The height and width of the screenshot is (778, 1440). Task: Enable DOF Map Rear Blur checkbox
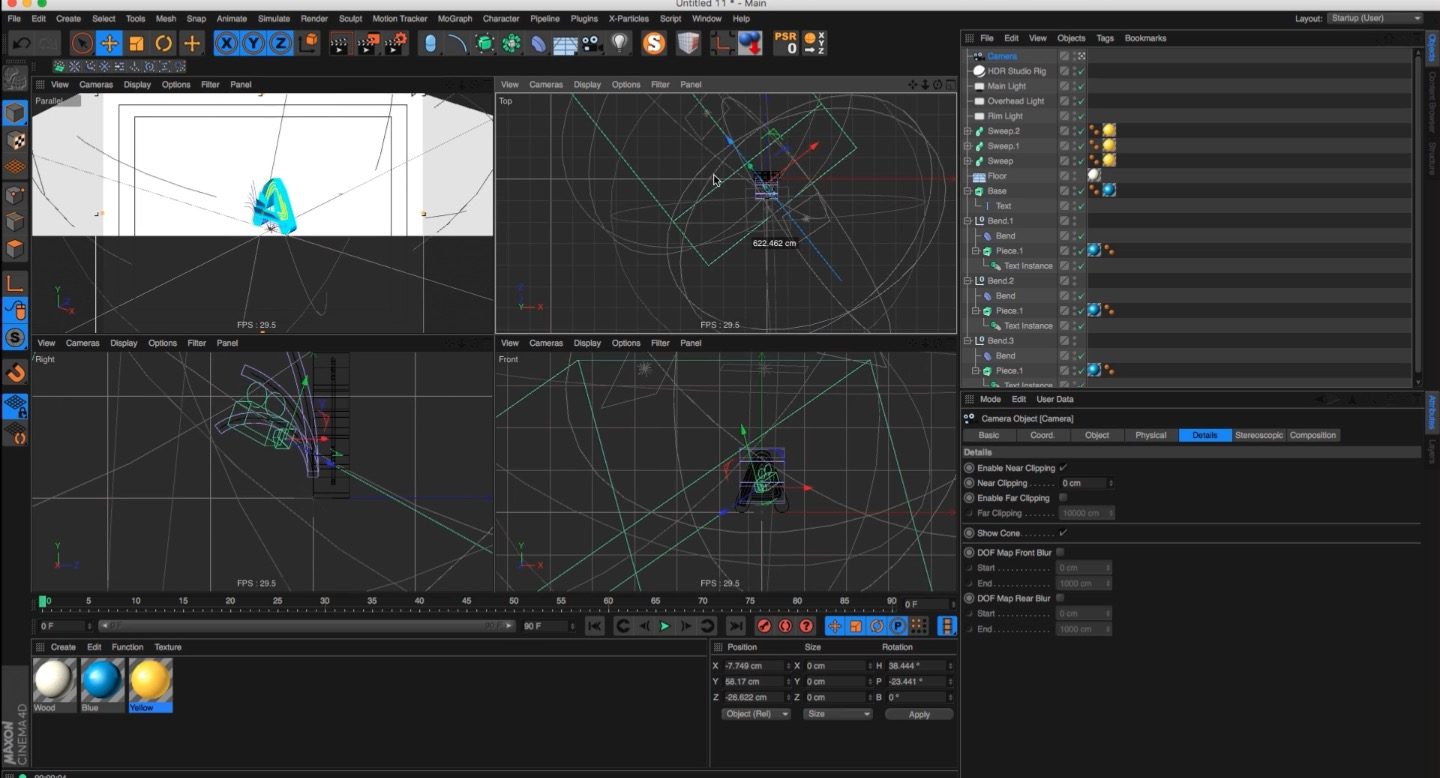(x=1060, y=598)
